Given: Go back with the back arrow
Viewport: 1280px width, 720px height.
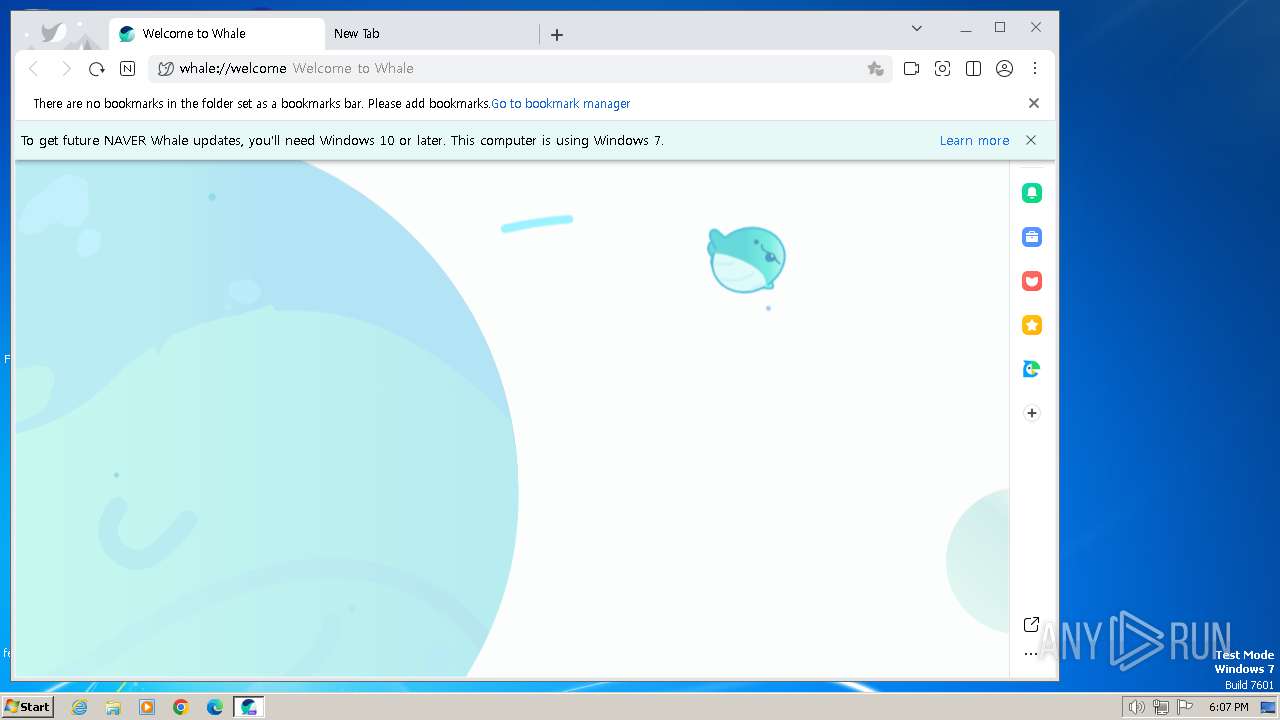Looking at the screenshot, I should 34,69.
